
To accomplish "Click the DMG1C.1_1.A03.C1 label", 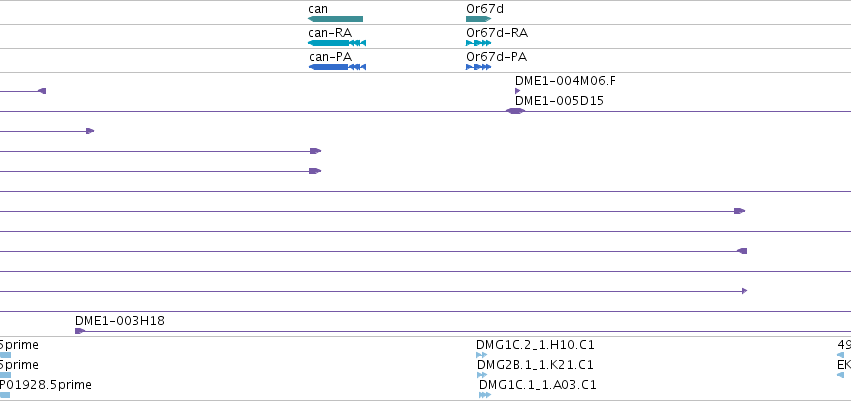I will pos(538,385).
